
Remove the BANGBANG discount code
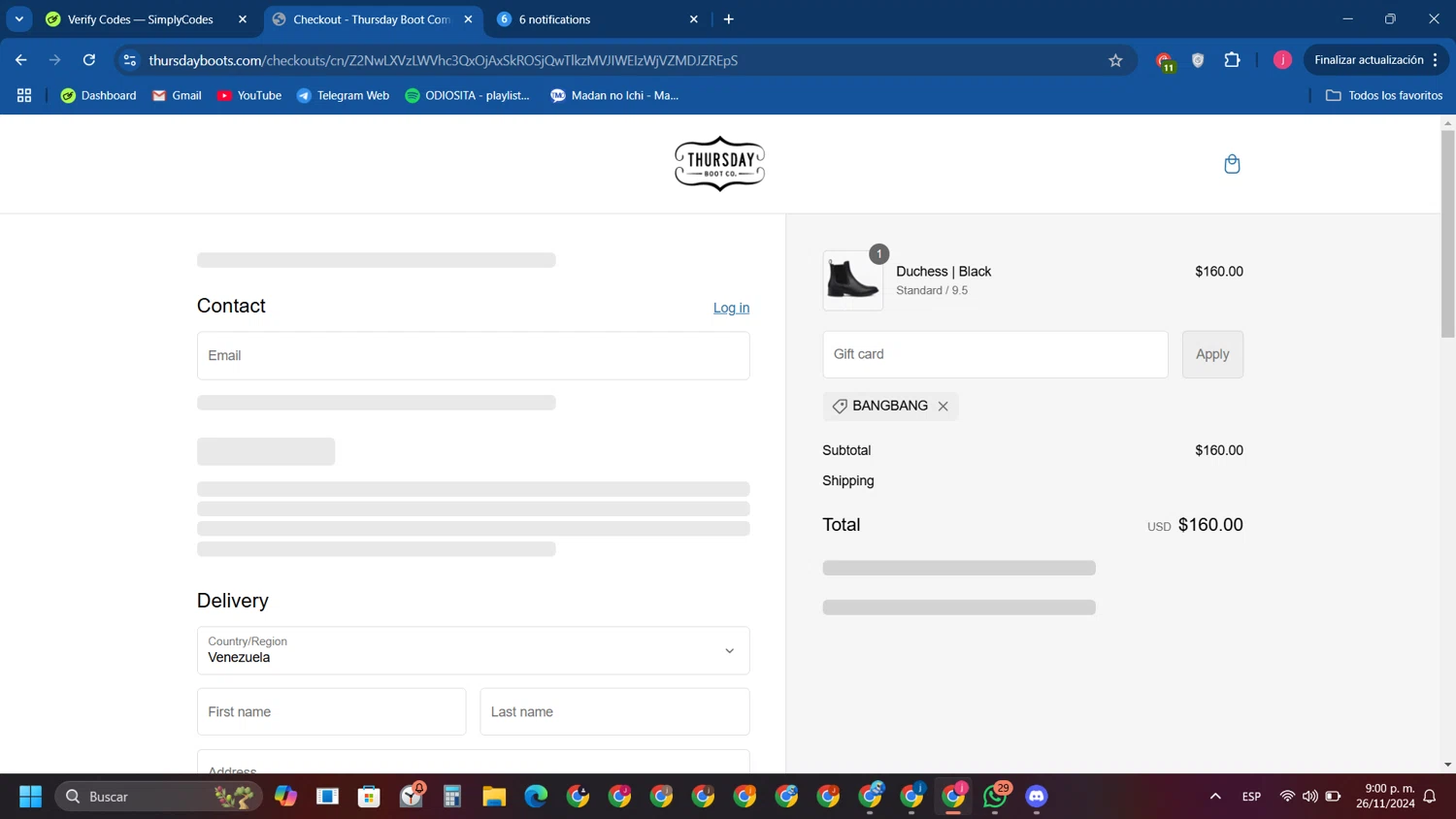point(943,407)
